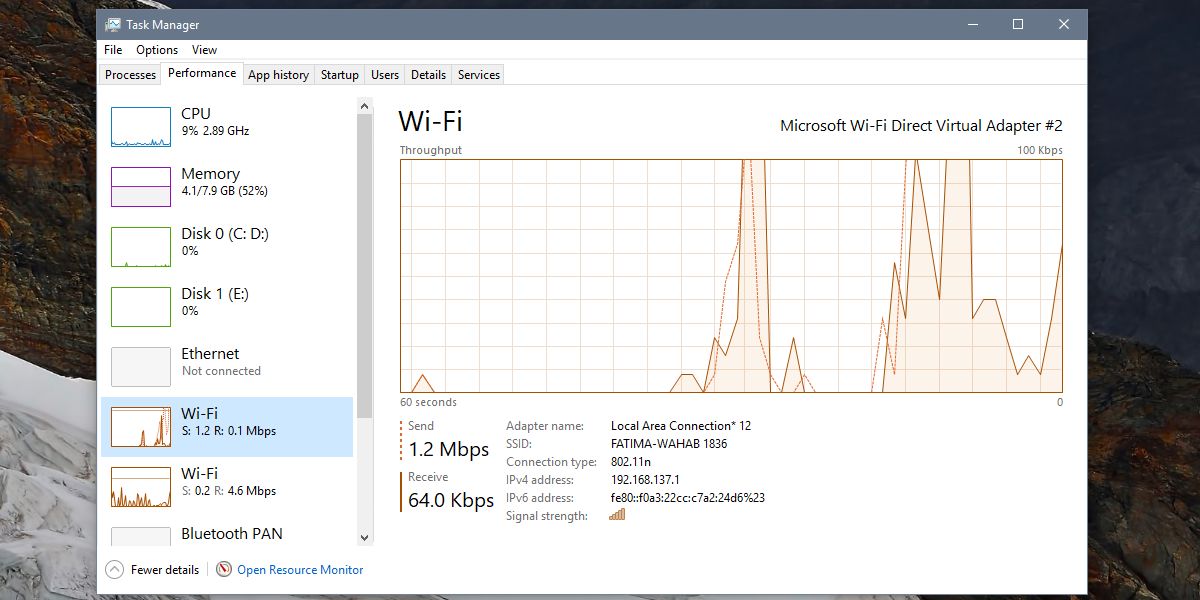Select the Ethernet Not connected item

pyautogui.click(x=227, y=367)
